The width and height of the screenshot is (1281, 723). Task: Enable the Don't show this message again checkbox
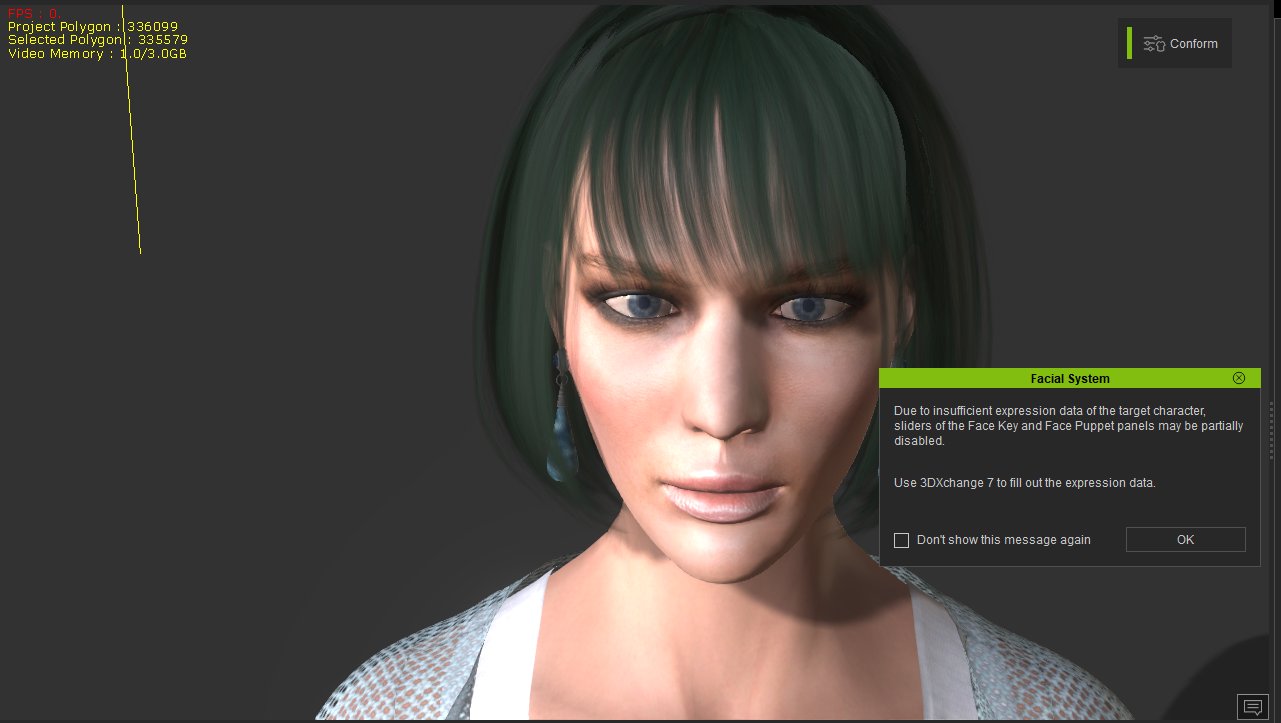[x=901, y=540]
